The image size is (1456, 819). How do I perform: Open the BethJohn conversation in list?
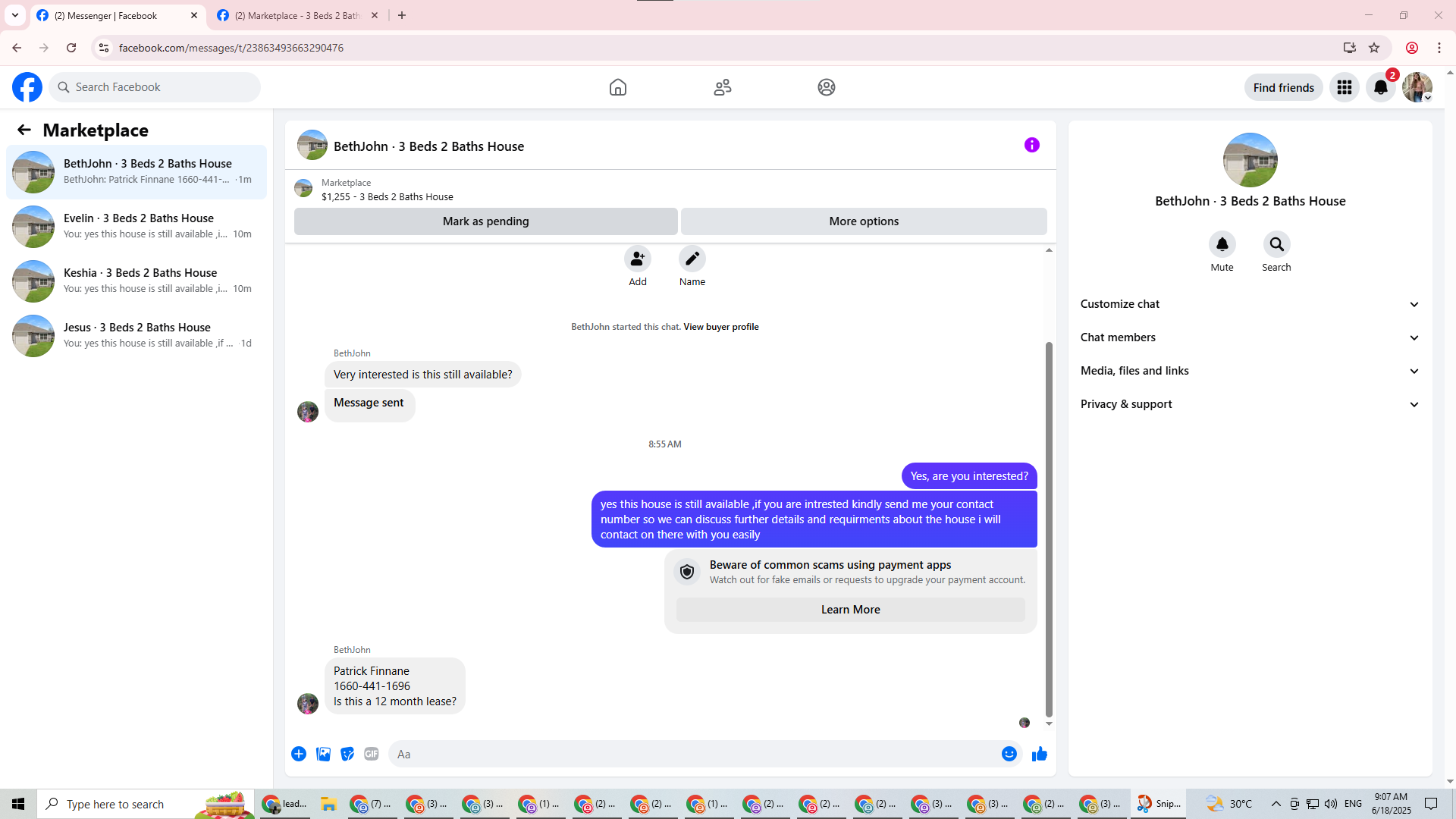tap(136, 172)
